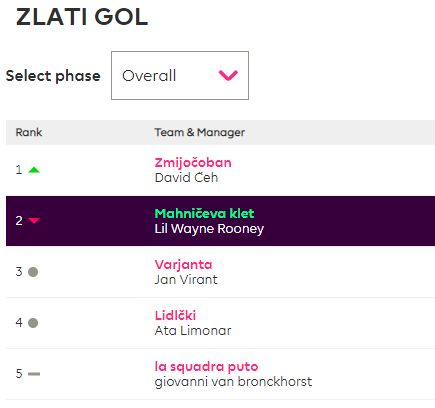Click manager name Ata Limonar

pos(193,330)
